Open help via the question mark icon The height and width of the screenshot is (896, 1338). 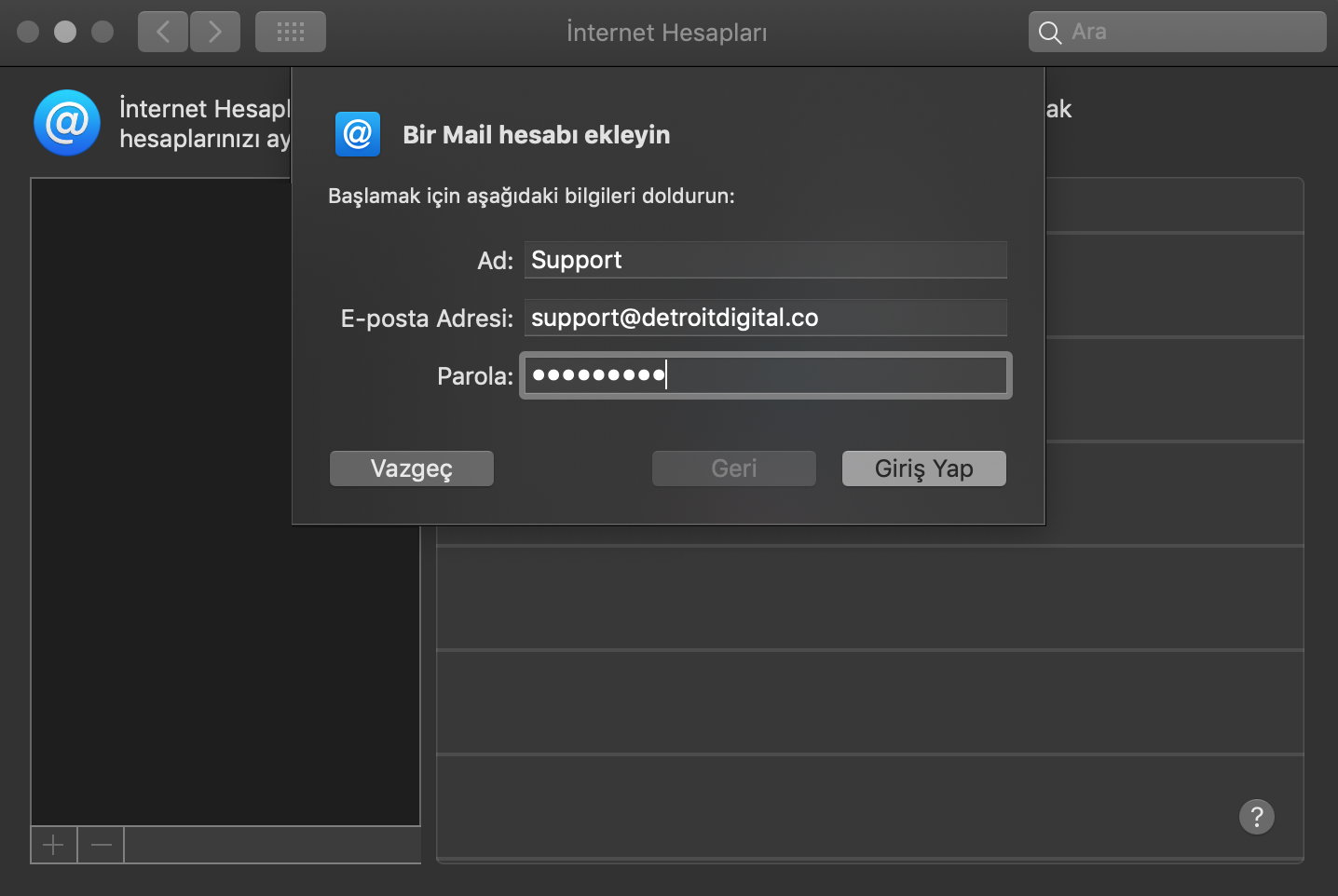coord(1257,817)
